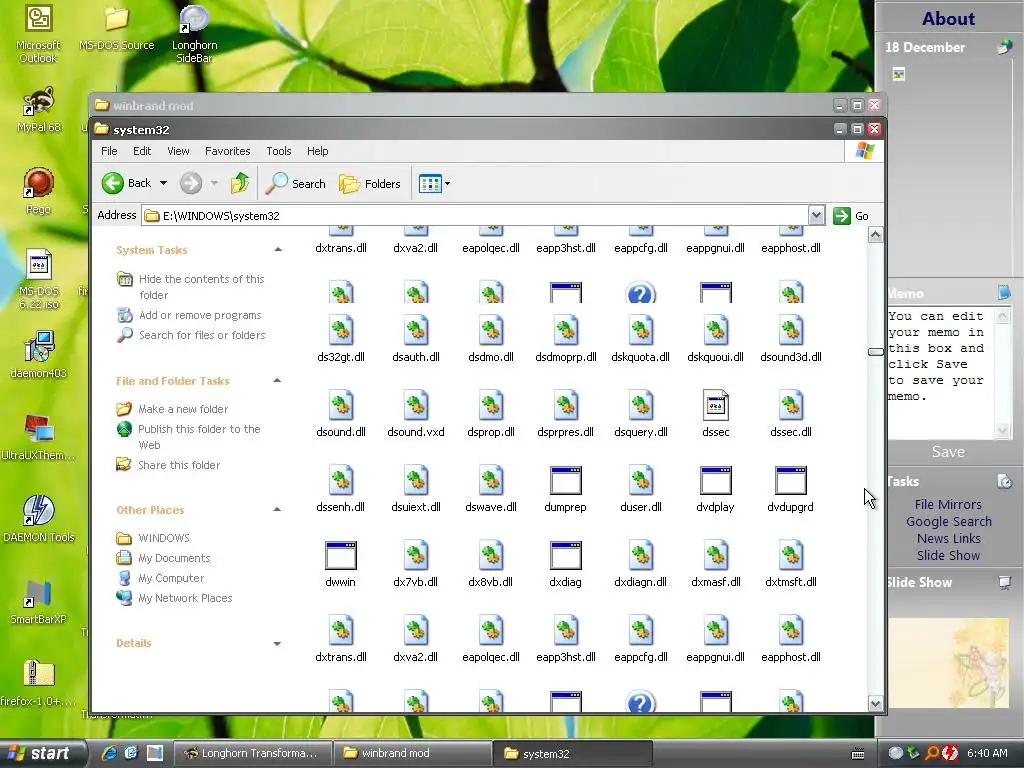Click Share this folder link
Viewport: 1024px width, 768px height.
(x=179, y=465)
